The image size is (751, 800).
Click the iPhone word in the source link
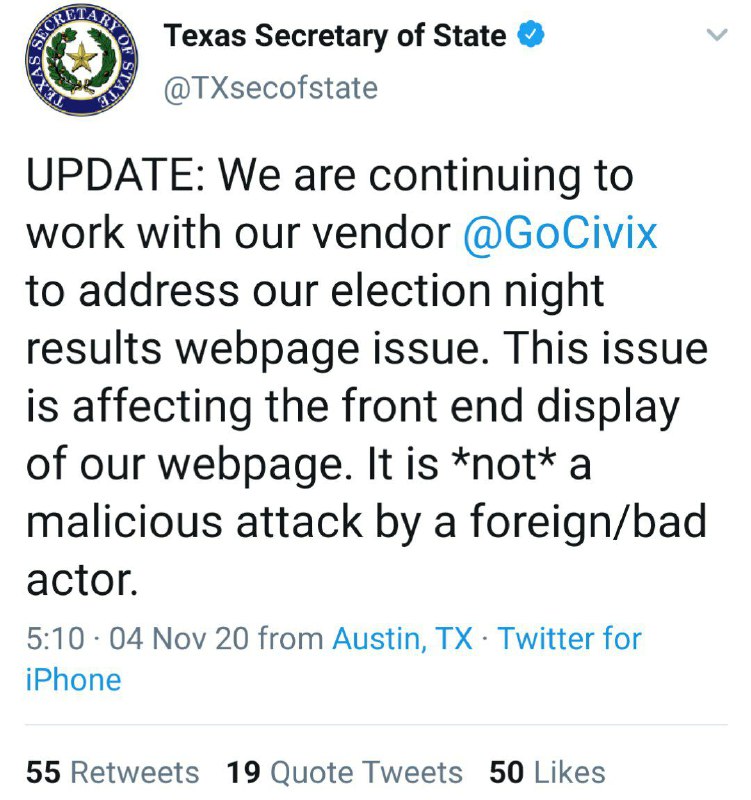pyautogui.click(x=73, y=680)
